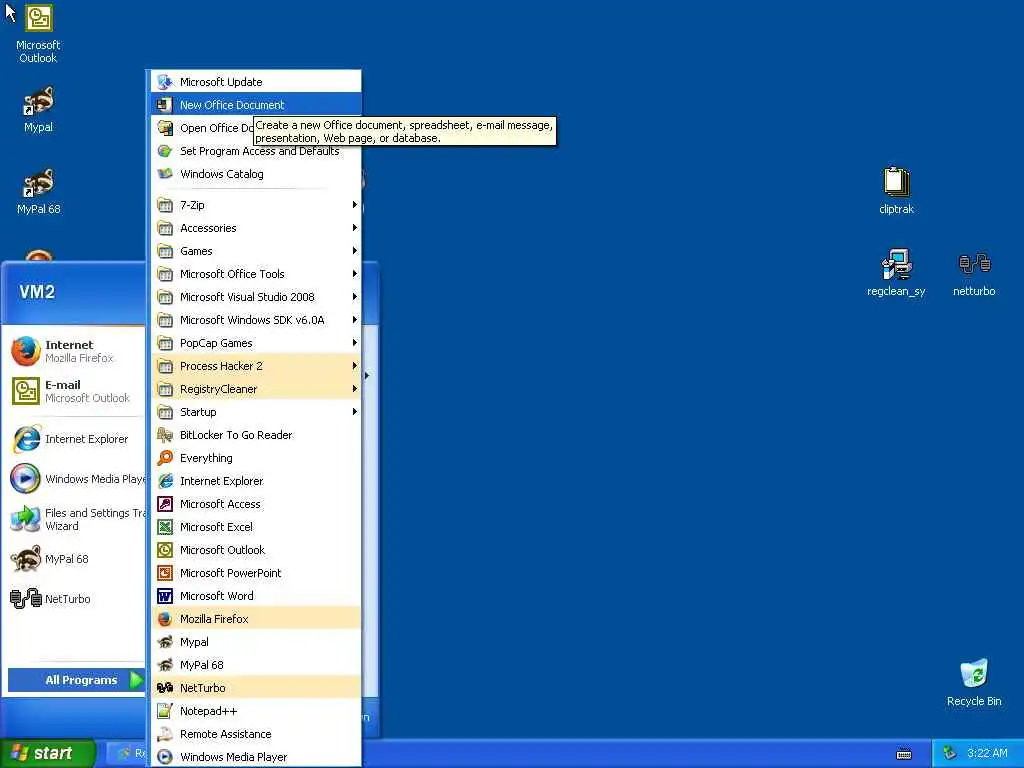Screen dimensions: 1024x768
Task: Expand Microsoft Office Tools submenu
Action: tap(256, 274)
